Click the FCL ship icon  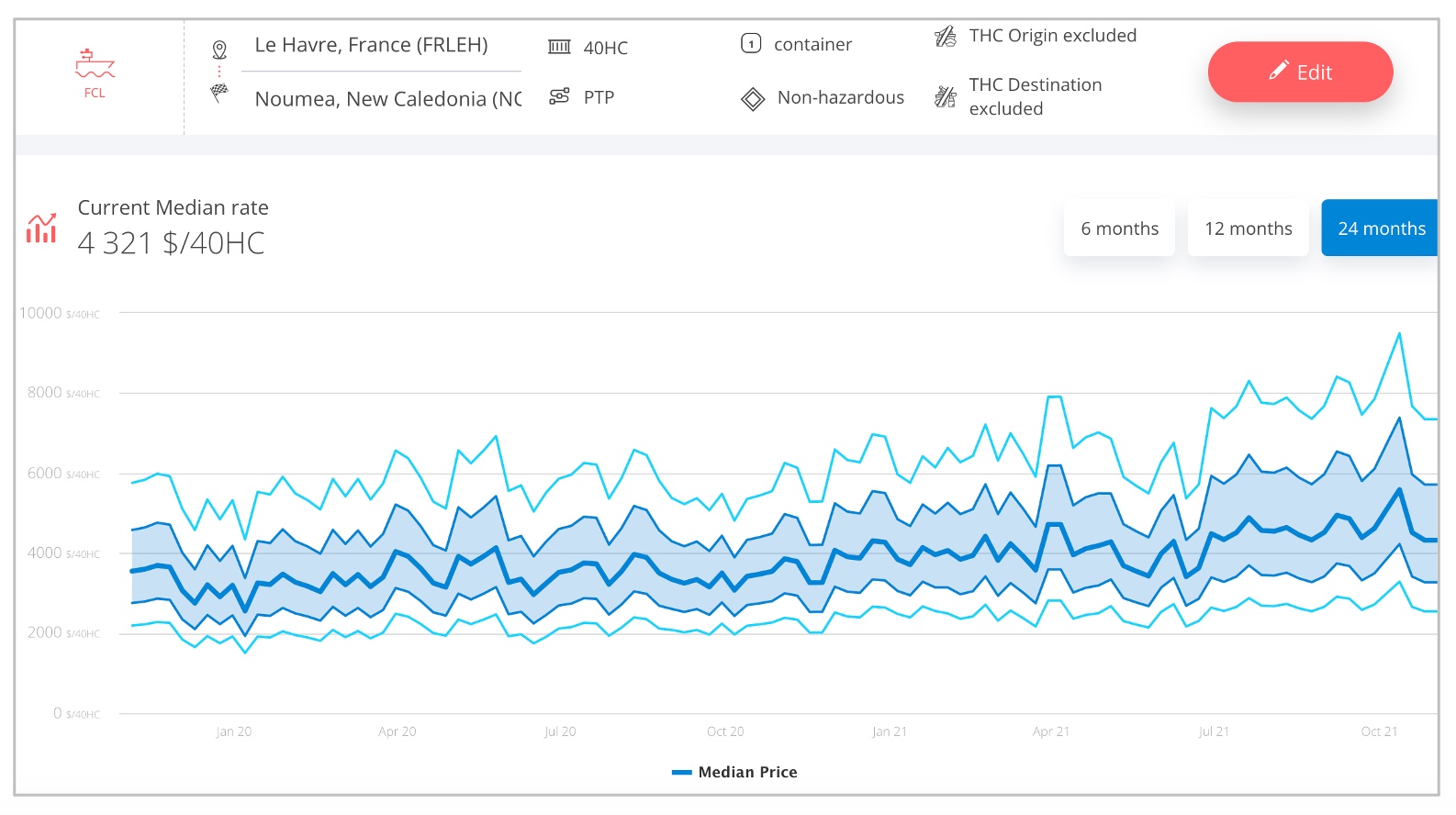[95, 63]
